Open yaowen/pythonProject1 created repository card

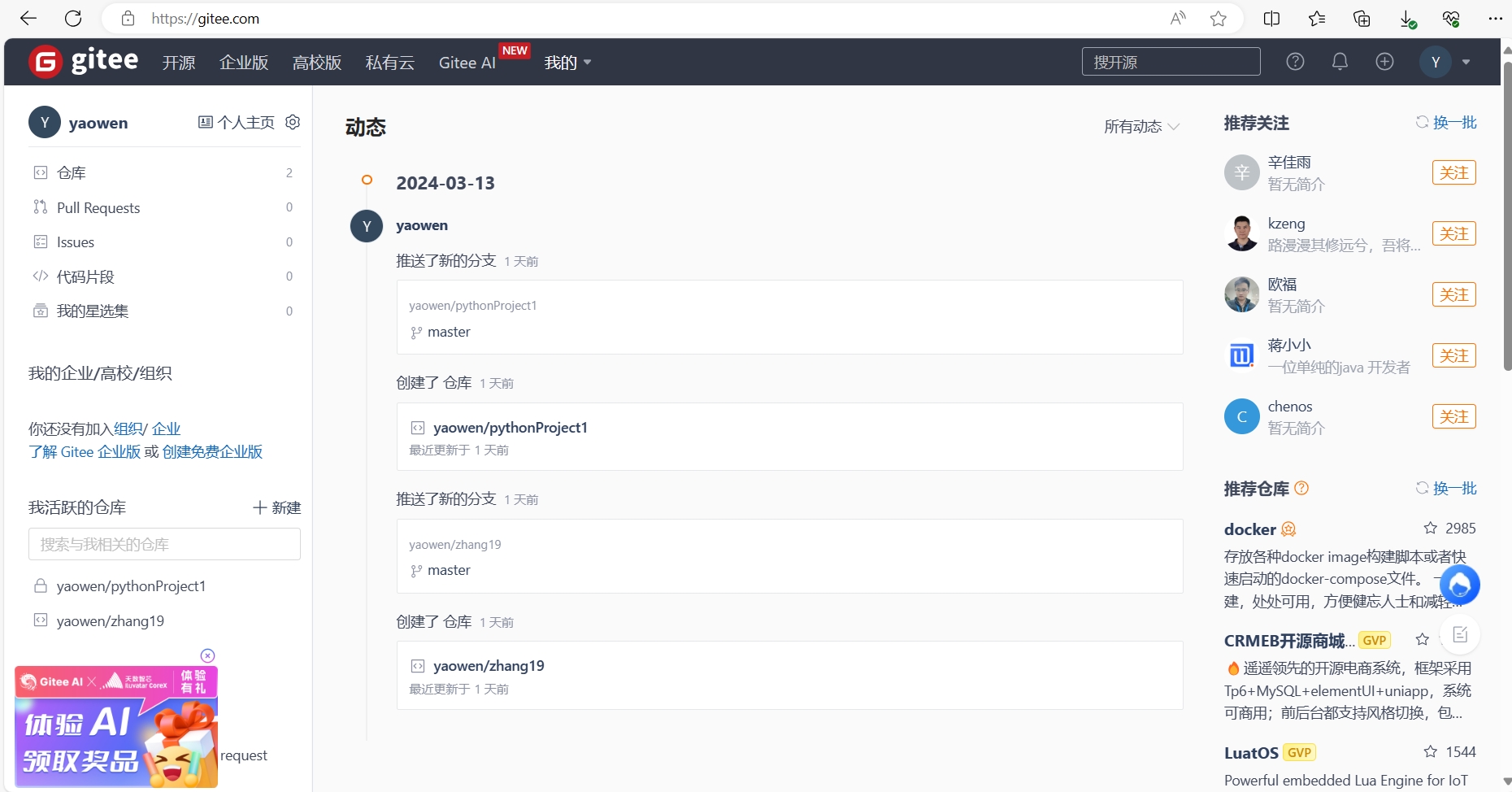[x=510, y=428]
